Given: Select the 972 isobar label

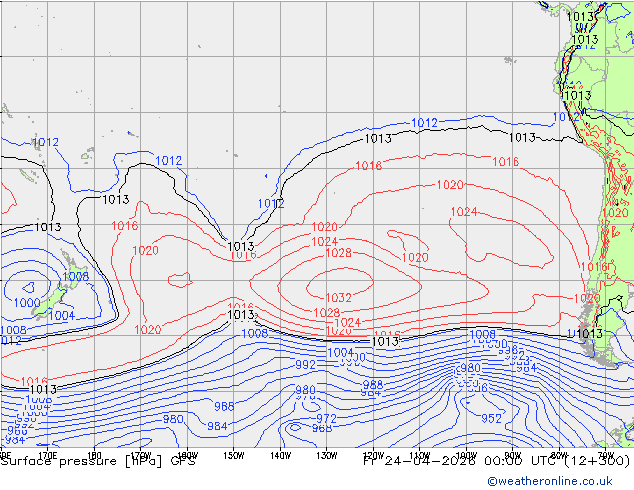Looking at the screenshot, I should tap(326, 418).
